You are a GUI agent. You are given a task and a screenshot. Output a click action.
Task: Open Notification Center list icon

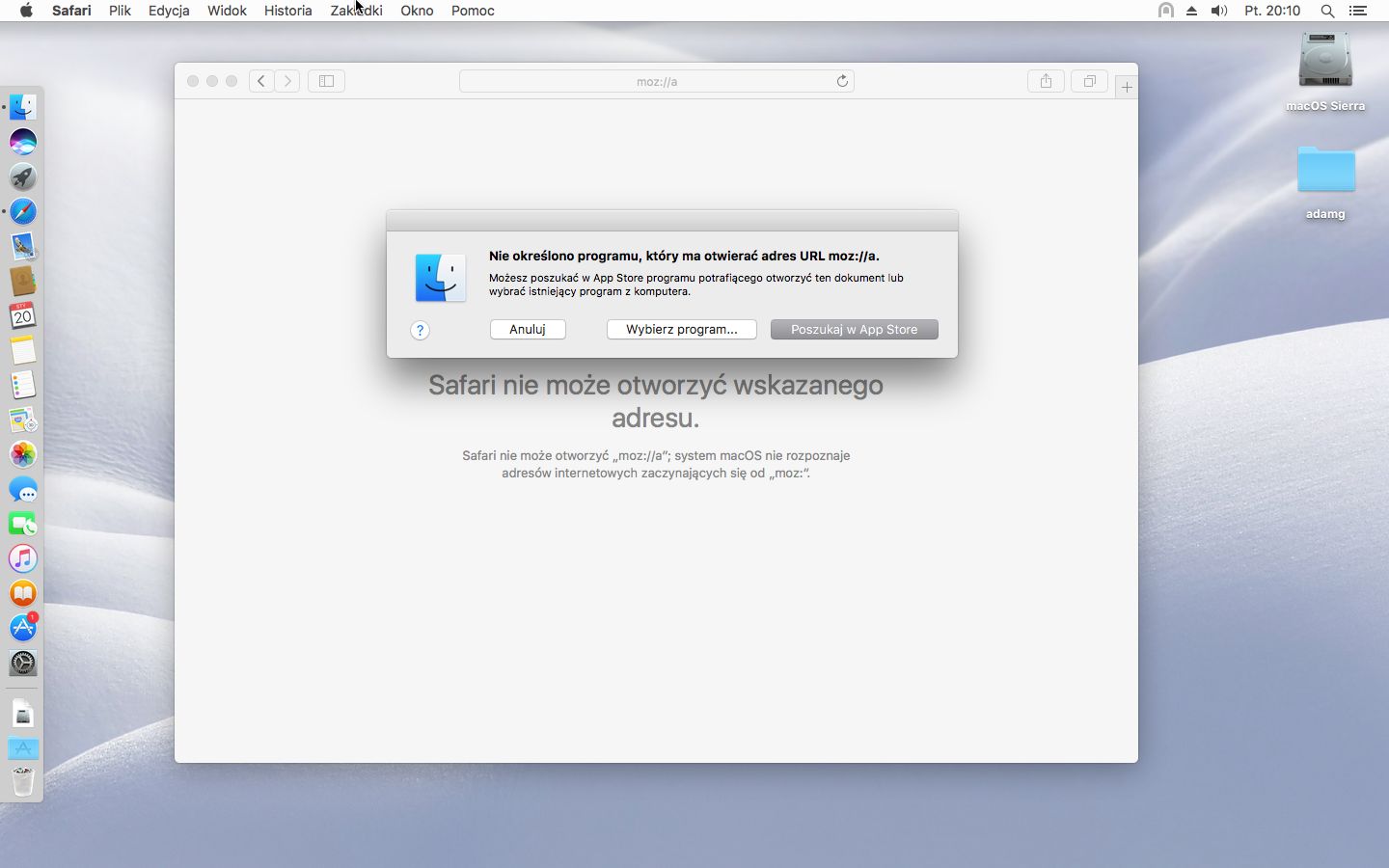(1358, 11)
